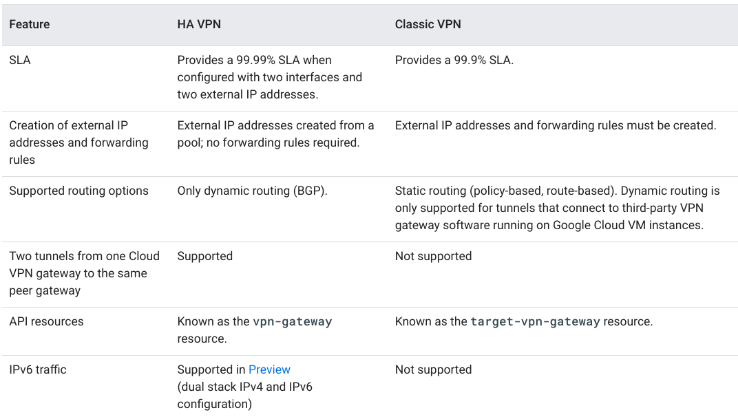
Task: Click 'Two tunnels from one Cloud VPN gateway' label
Action: pyautogui.click(x=84, y=273)
